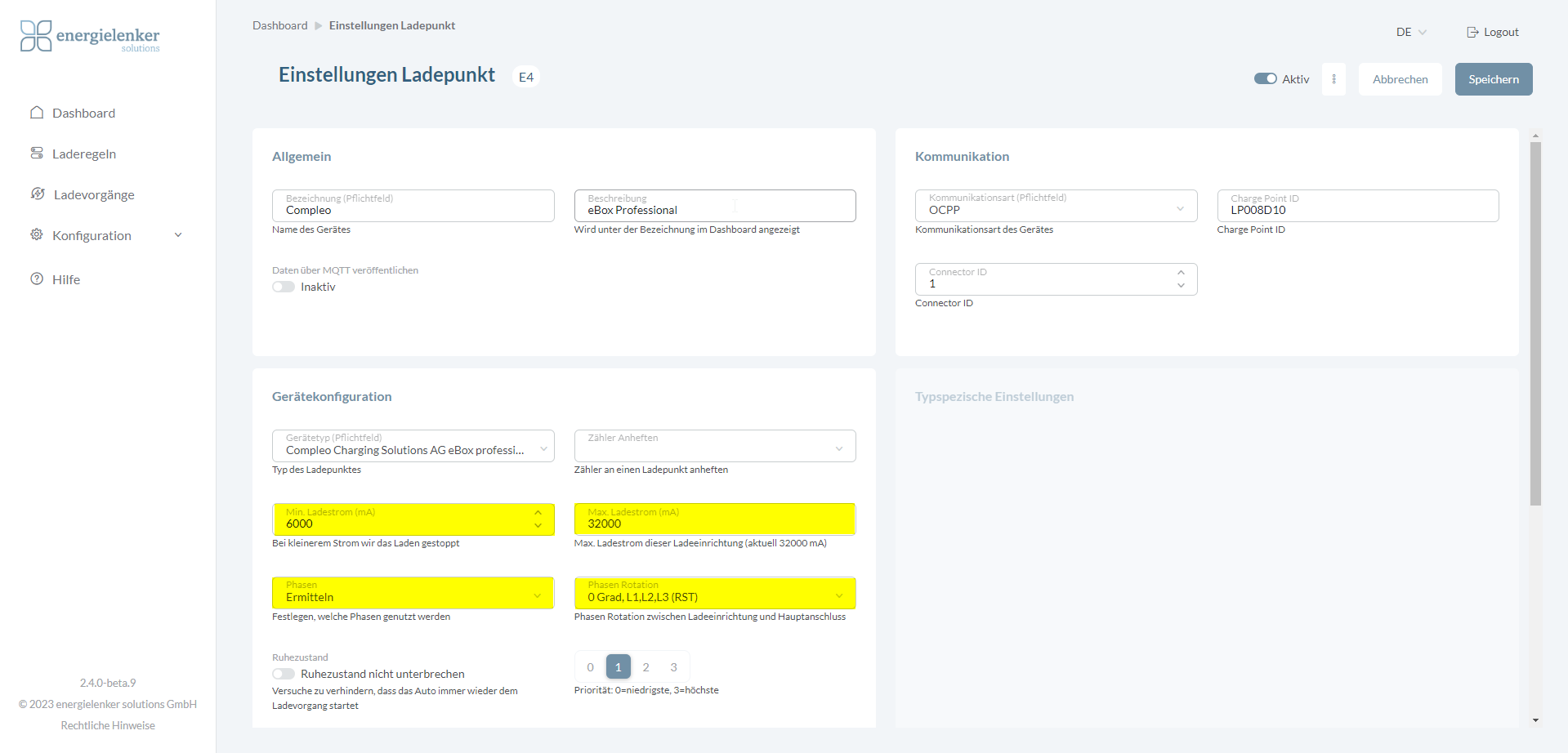The height and width of the screenshot is (753, 1568).
Task: Enable MQTT publishing toggle
Action: (284, 287)
